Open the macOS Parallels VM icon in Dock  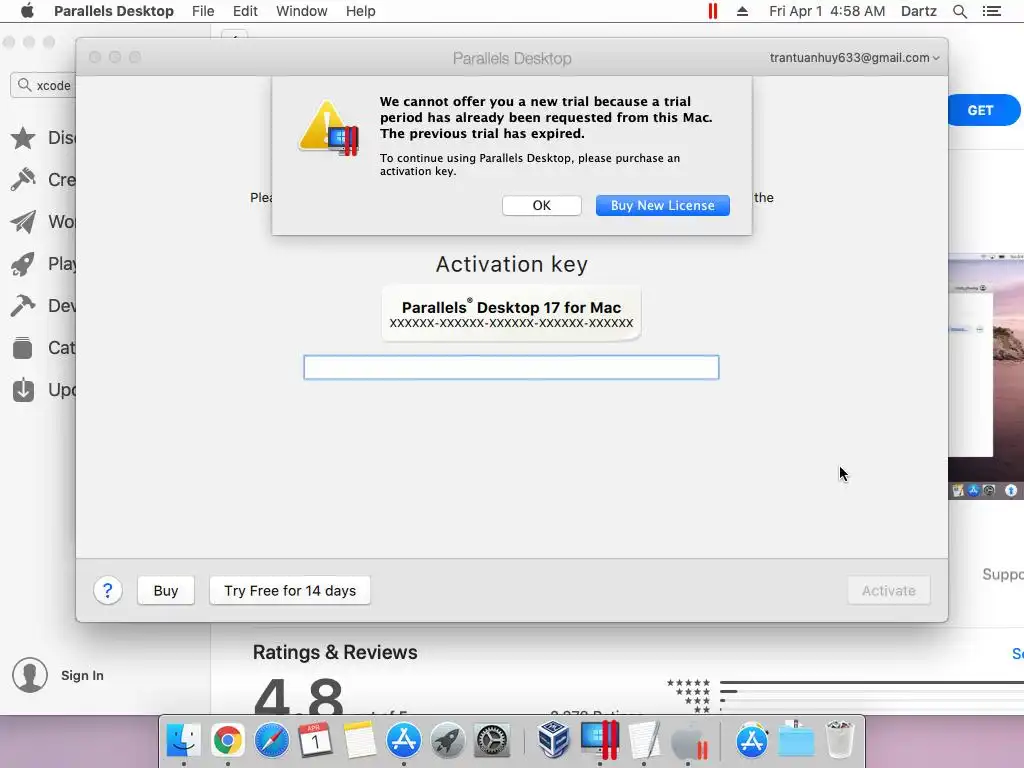[688, 740]
